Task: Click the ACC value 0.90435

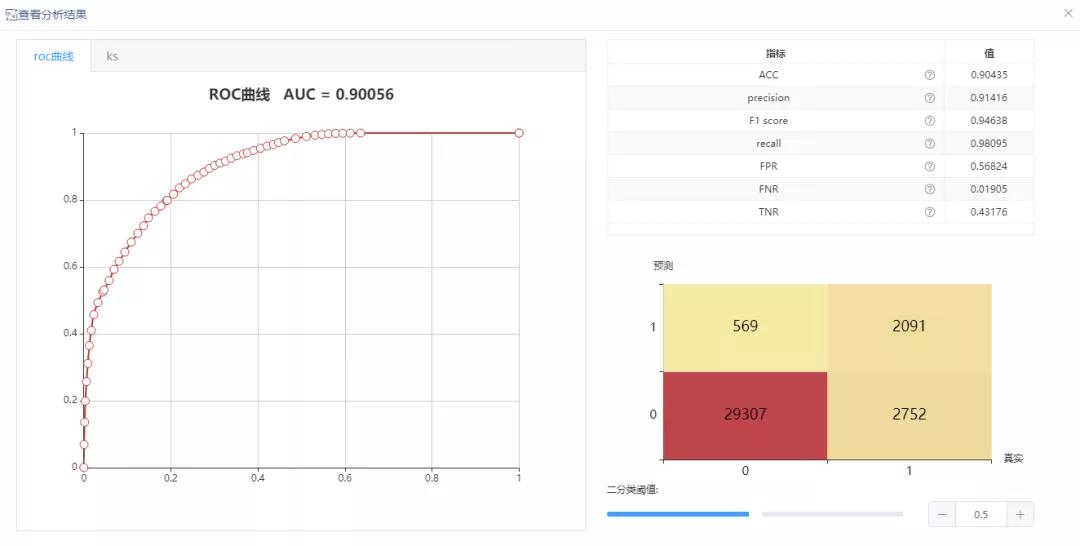Action: click(x=989, y=75)
